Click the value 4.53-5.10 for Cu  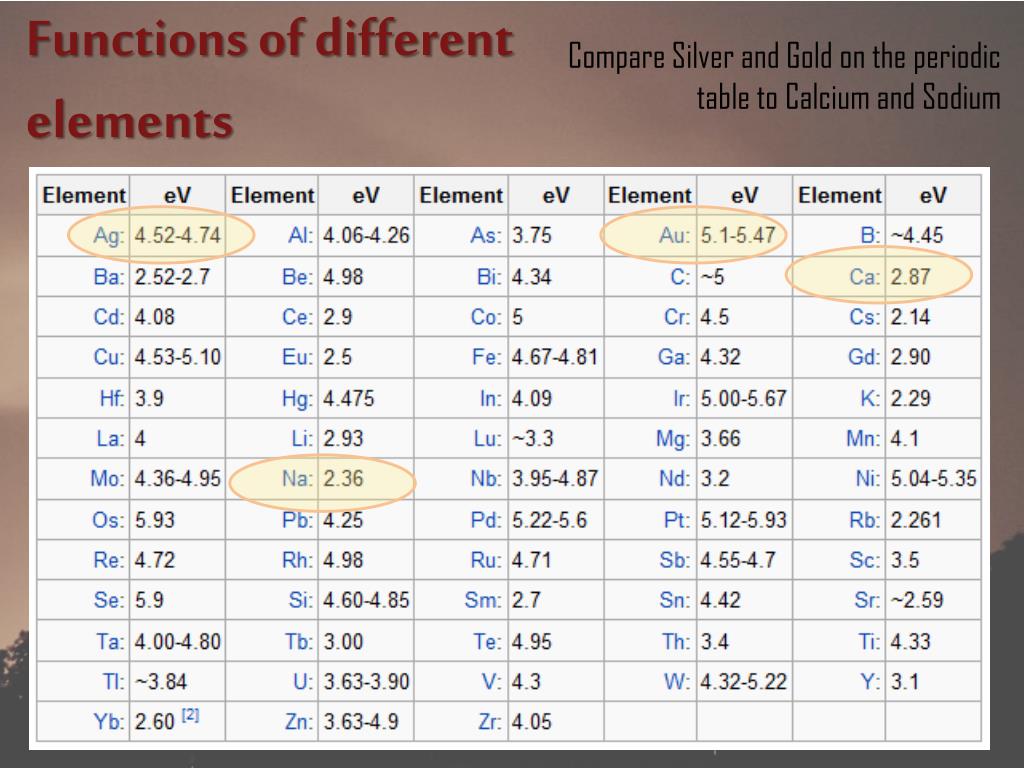click(178, 357)
